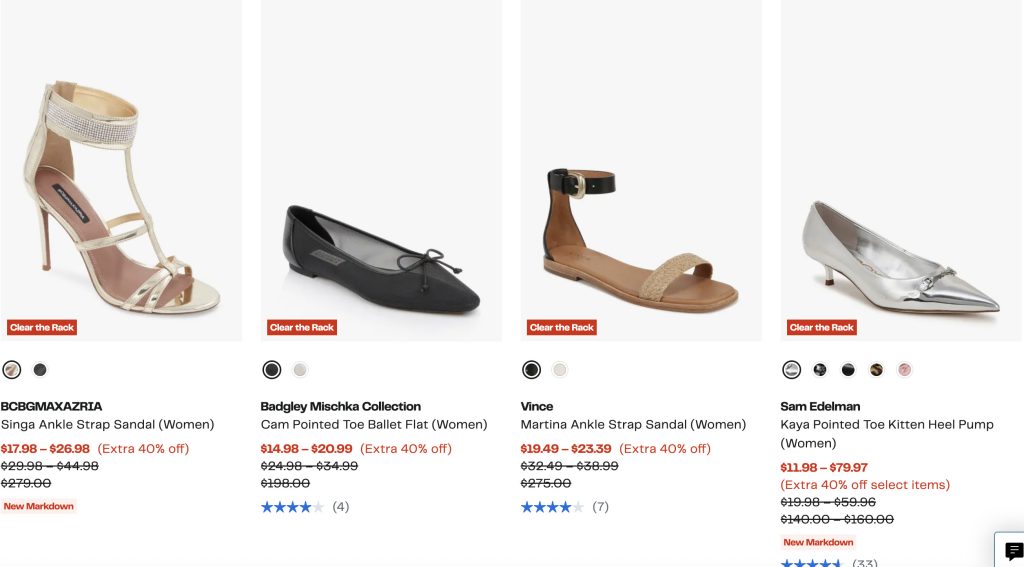Select black swatch for Cam ballet flat
This screenshot has height=567, width=1024.
tap(272, 370)
